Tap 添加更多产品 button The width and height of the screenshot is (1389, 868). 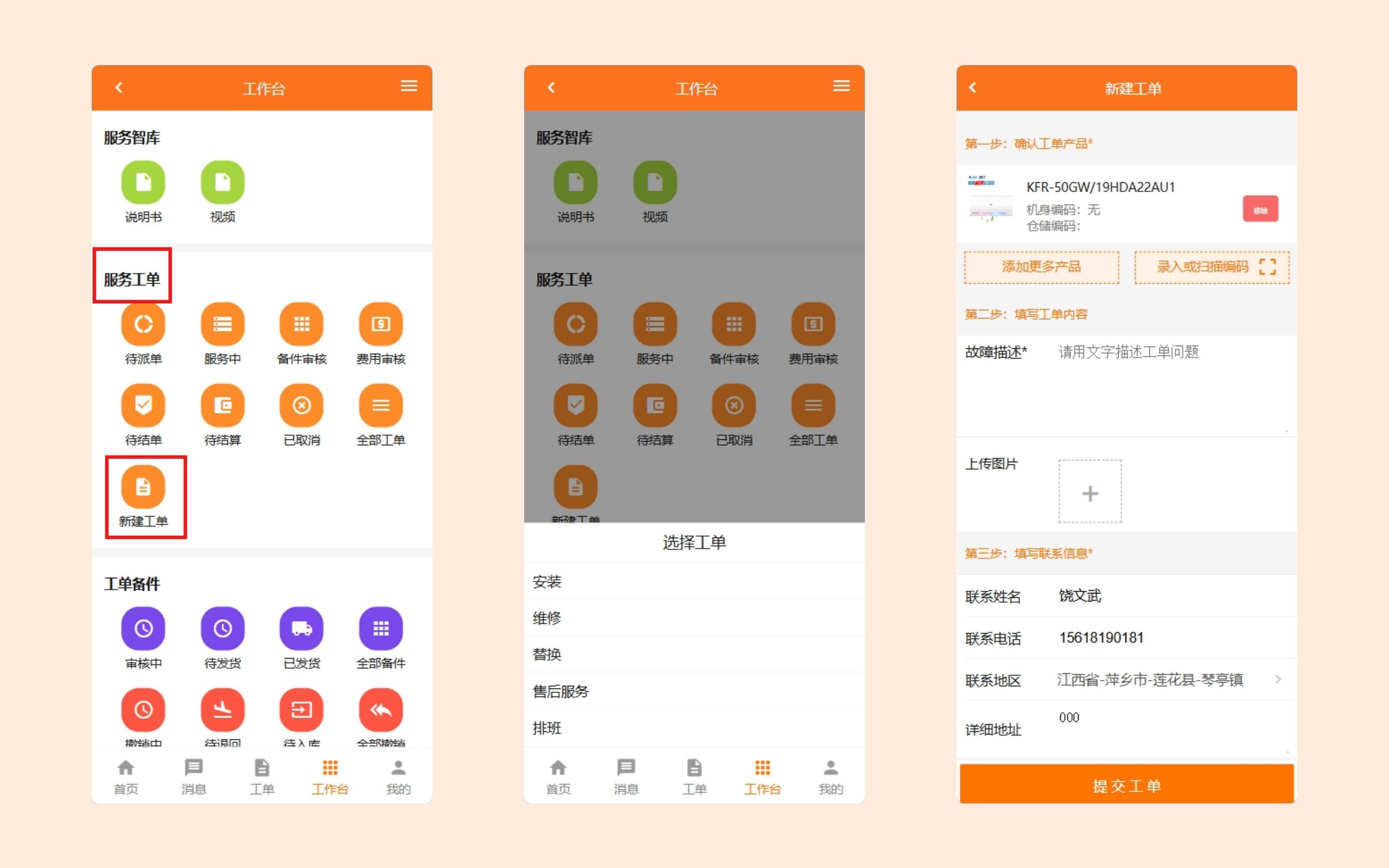pyautogui.click(x=1041, y=267)
